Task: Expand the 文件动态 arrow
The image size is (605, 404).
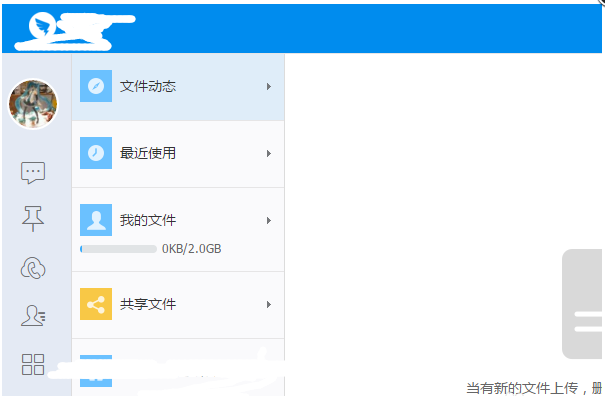Action: coord(268,87)
